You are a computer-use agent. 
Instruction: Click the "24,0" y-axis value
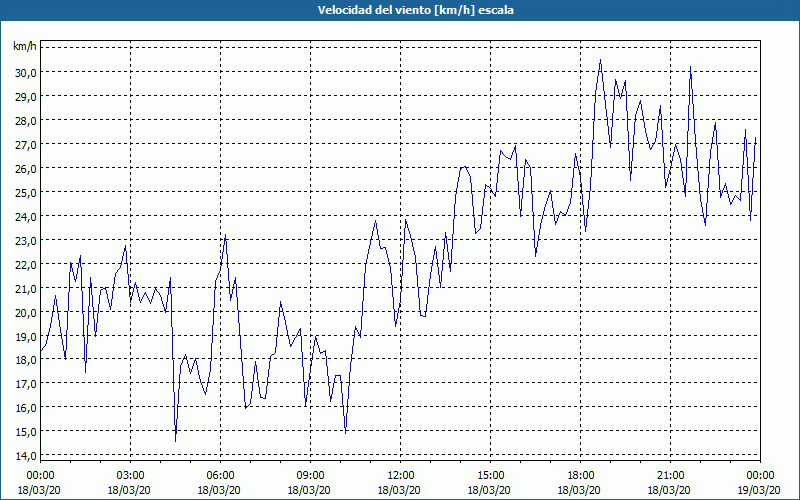click(x=26, y=216)
